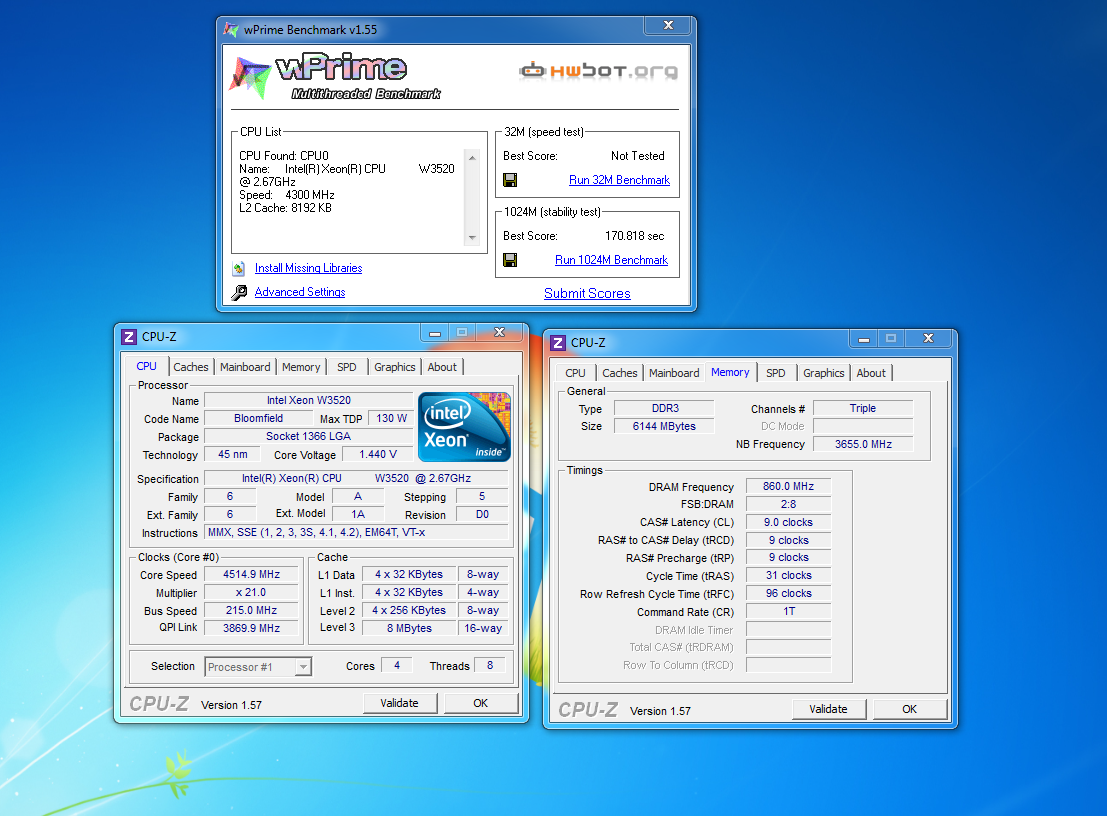Open the Graphics tab in right CPU-Z window
This screenshot has width=1107, height=816.
click(823, 373)
